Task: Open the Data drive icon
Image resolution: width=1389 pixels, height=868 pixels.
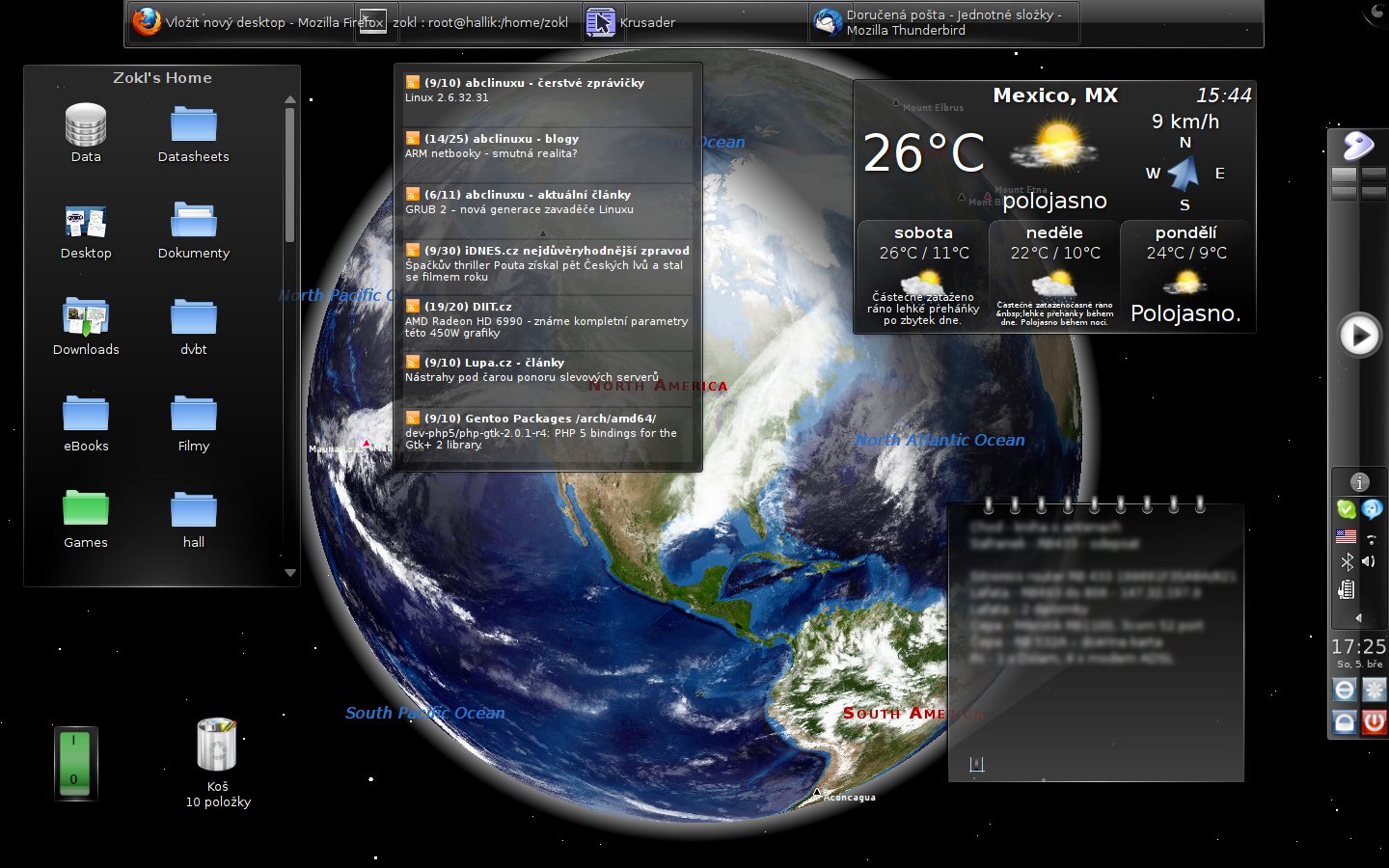Action: click(86, 133)
